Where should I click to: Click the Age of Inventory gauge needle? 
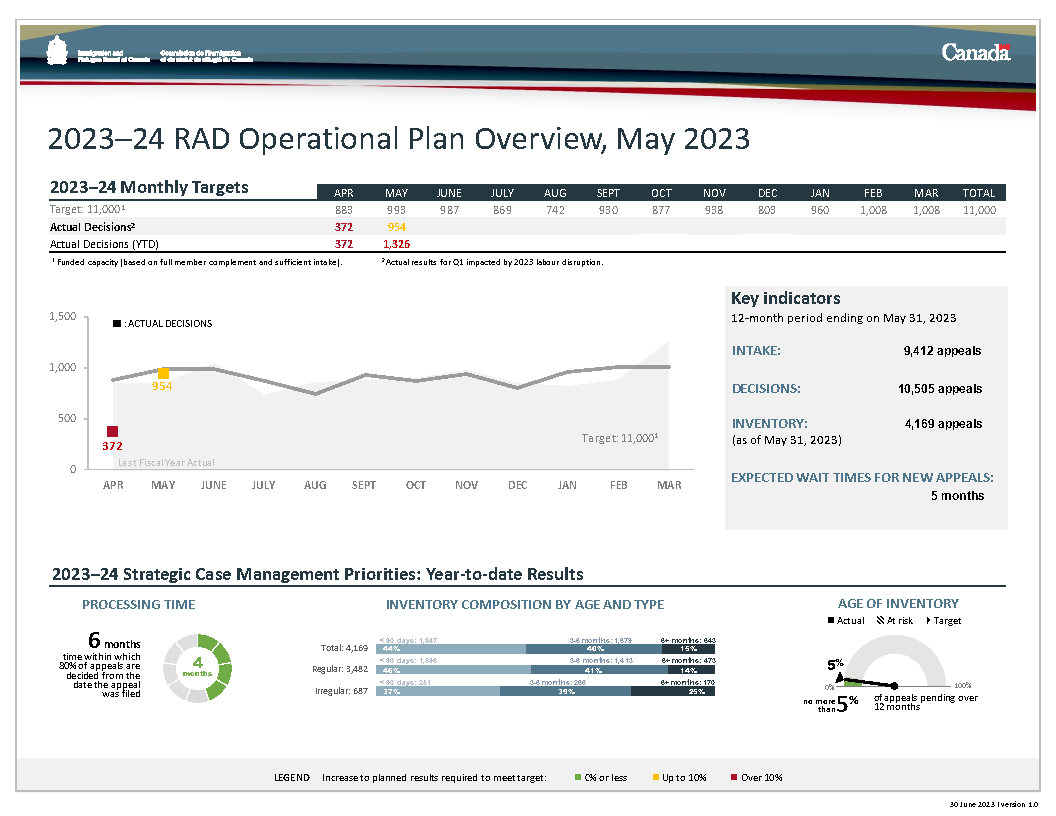866,682
